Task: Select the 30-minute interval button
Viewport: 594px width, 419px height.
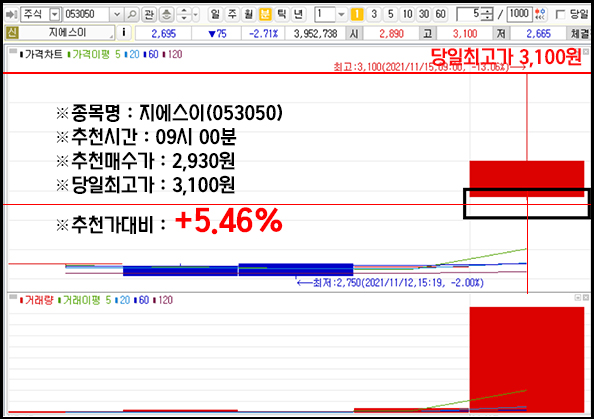Action: pyautogui.click(x=424, y=15)
